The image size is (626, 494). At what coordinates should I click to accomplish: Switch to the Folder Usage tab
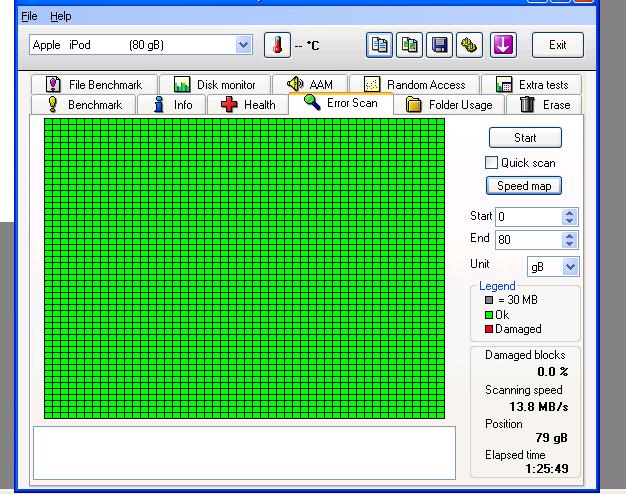click(x=449, y=105)
